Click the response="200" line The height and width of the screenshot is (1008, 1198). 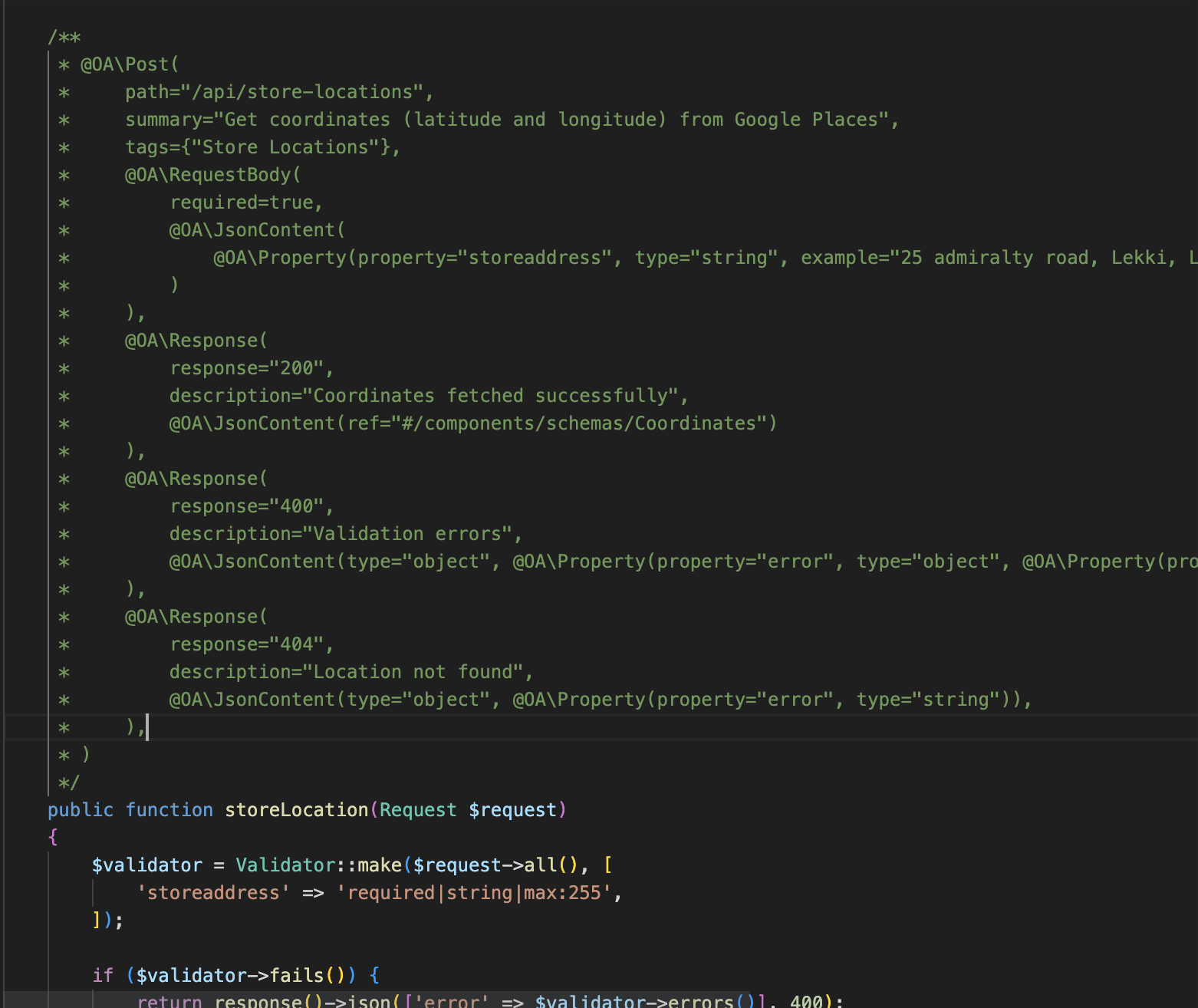252,368
